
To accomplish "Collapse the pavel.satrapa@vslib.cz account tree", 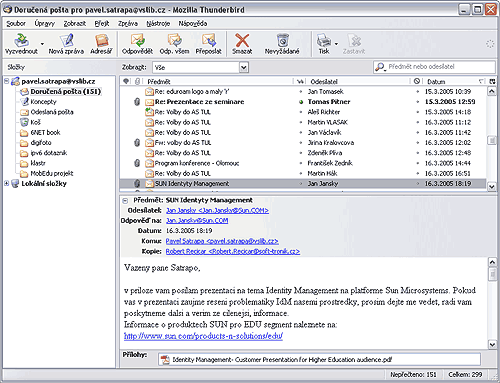I will pos(6,81).
